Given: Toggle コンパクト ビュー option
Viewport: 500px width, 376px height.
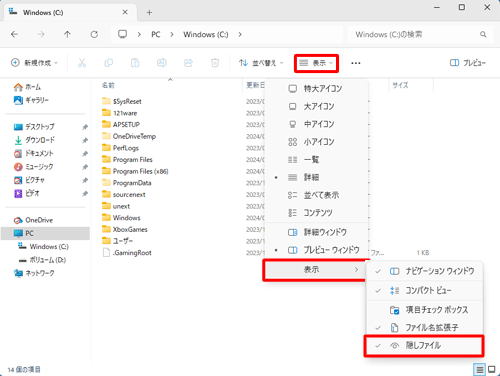Looking at the screenshot, I should coord(424,290).
